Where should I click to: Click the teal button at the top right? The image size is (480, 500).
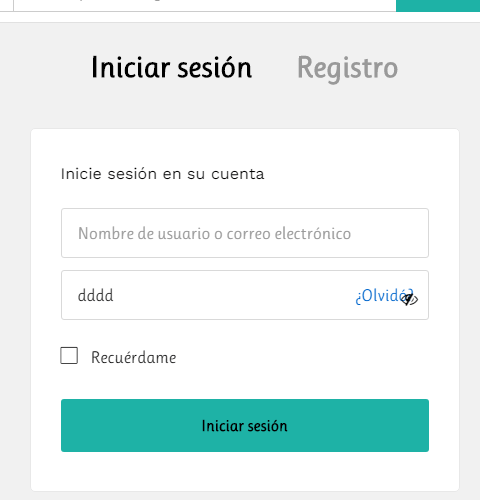[x=438, y=6]
